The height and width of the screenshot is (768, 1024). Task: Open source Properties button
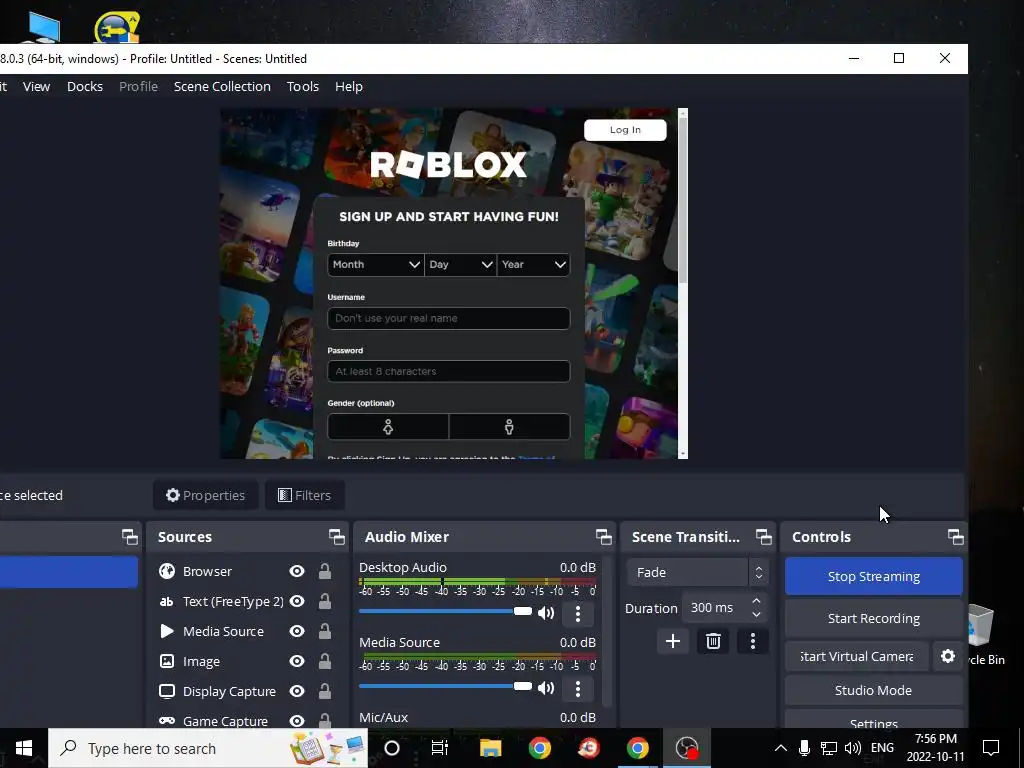(x=206, y=496)
